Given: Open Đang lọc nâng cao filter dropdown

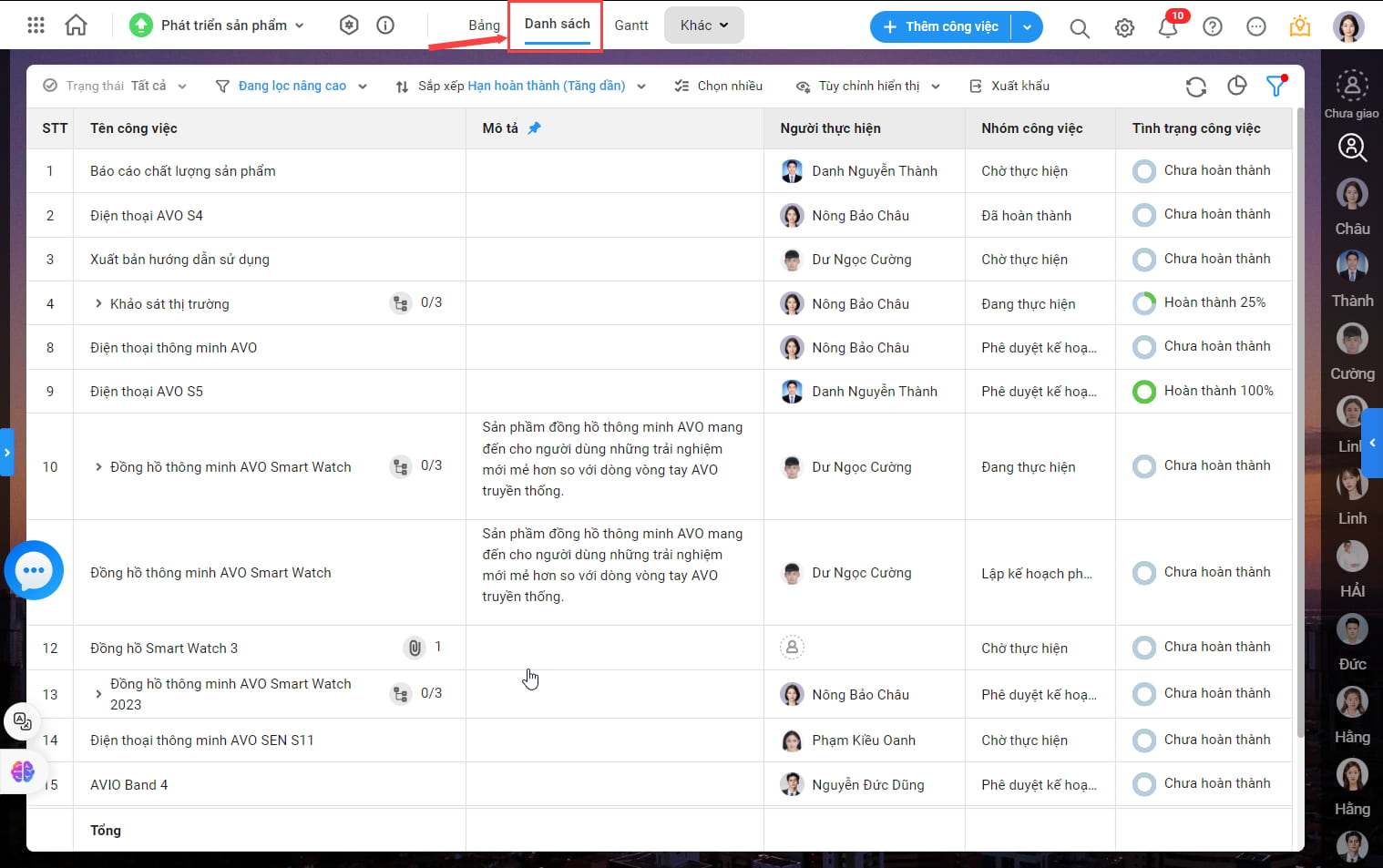Looking at the screenshot, I should 292,86.
